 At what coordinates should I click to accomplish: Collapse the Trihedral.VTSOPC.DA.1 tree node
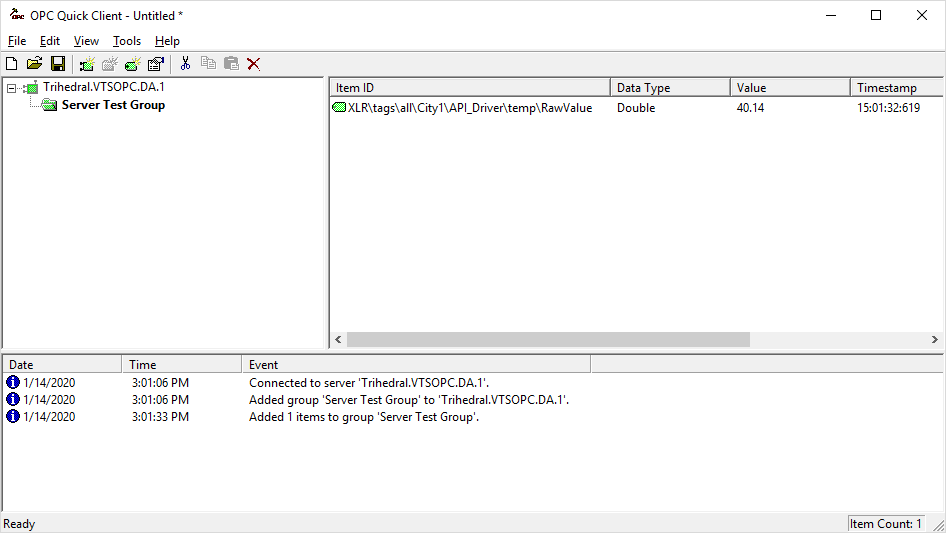click(x=11, y=88)
